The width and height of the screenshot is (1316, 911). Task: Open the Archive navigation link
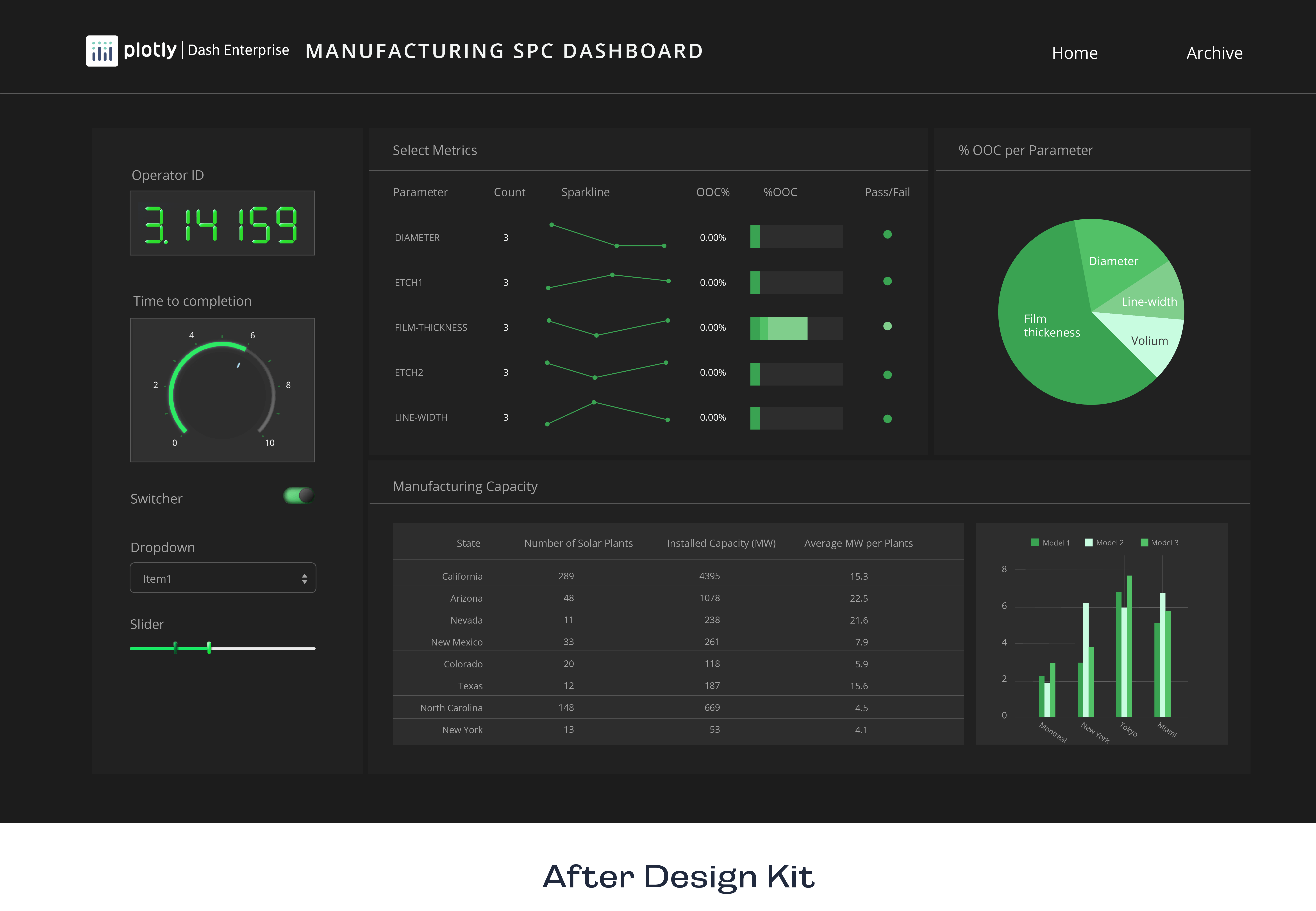pos(1214,53)
